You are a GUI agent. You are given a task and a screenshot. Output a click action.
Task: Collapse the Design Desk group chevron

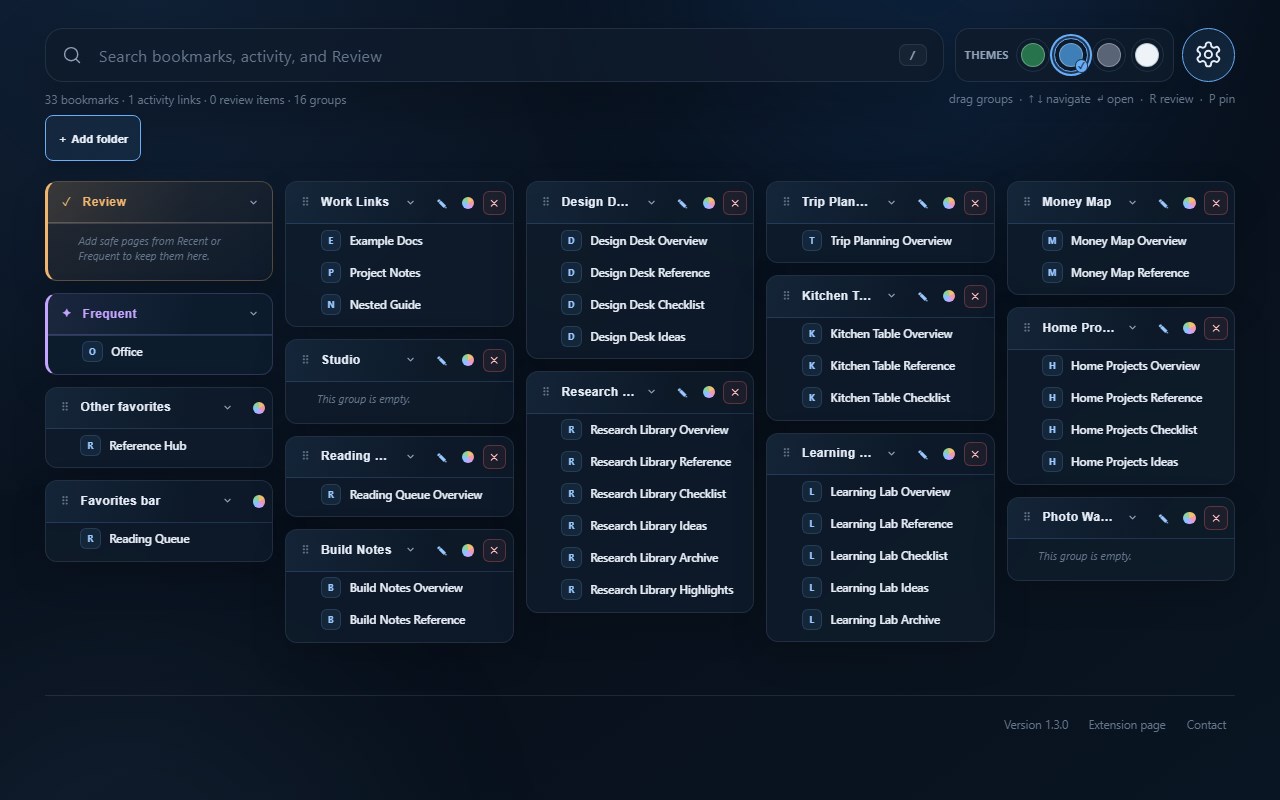651,202
